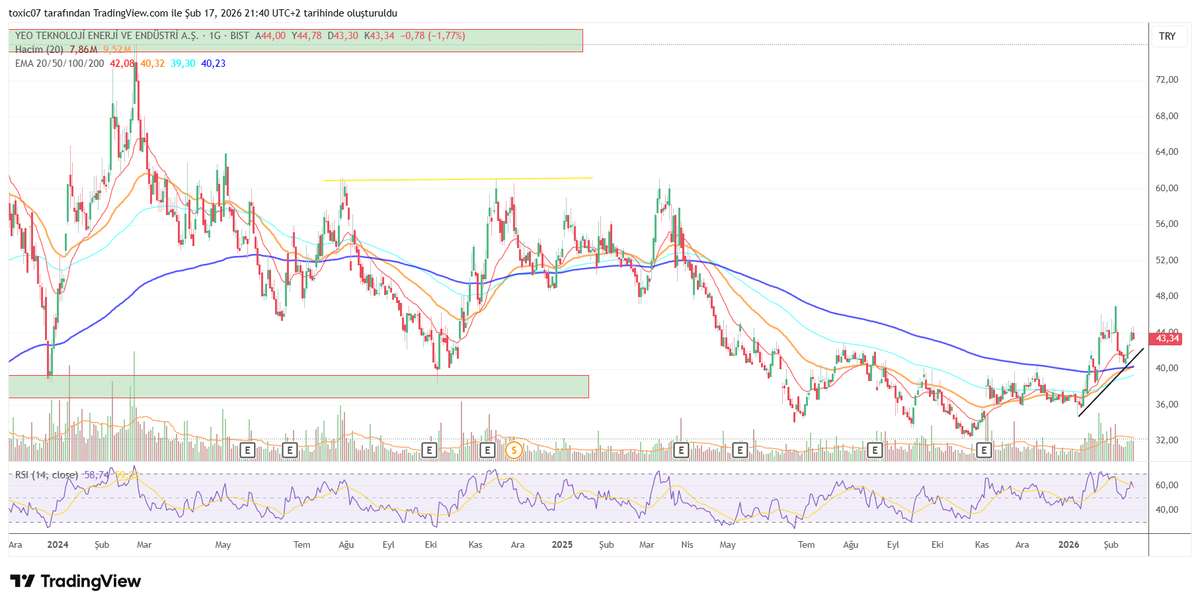Click the RSI value 58,74
1200x606 pixels.
point(95,474)
